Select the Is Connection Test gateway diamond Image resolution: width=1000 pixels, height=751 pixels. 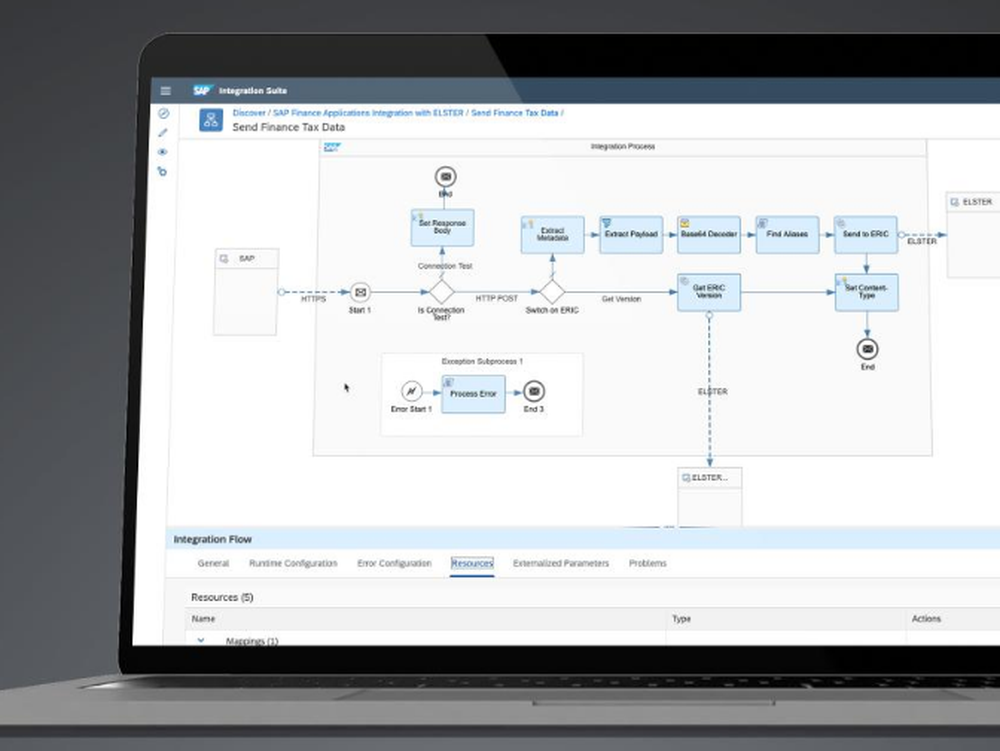(441, 292)
